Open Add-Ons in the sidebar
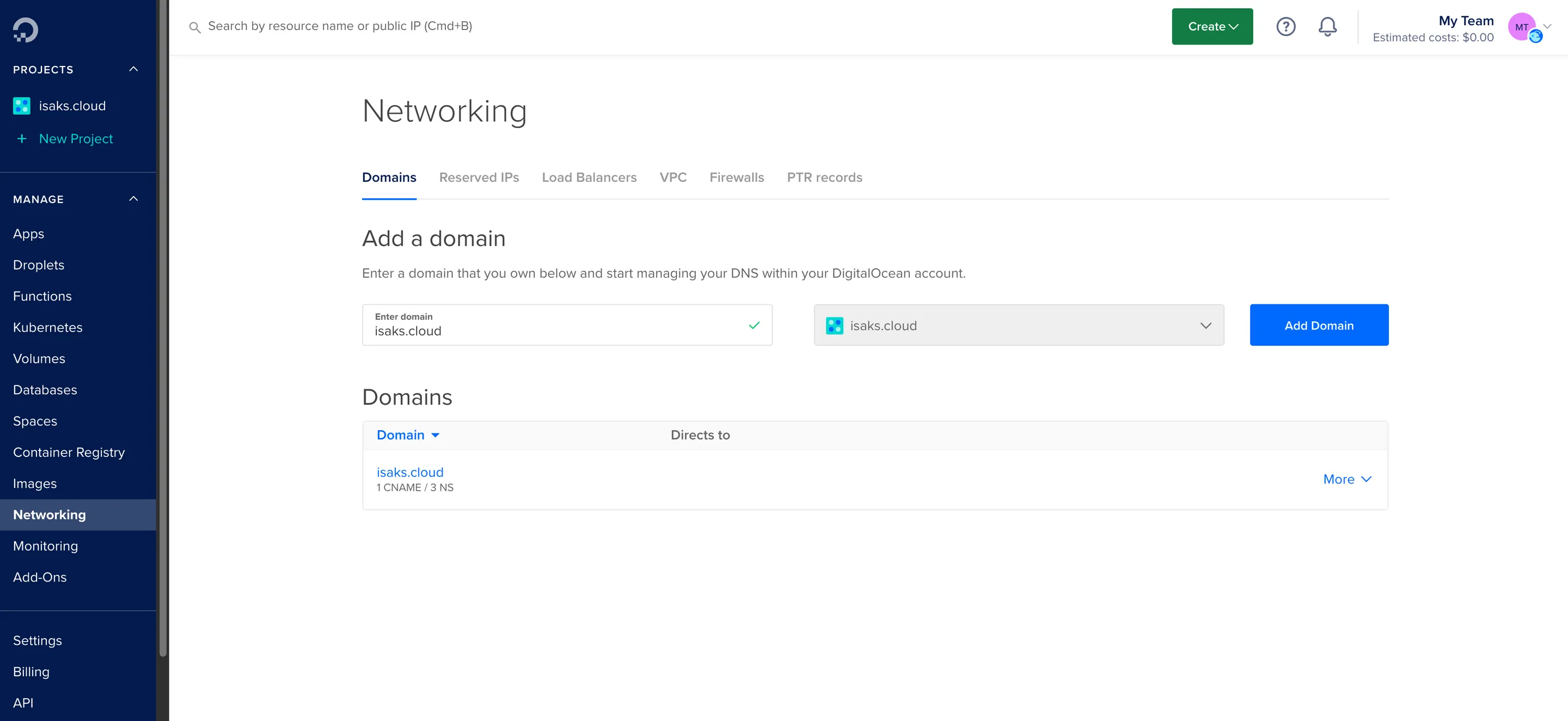 pyautogui.click(x=40, y=577)
